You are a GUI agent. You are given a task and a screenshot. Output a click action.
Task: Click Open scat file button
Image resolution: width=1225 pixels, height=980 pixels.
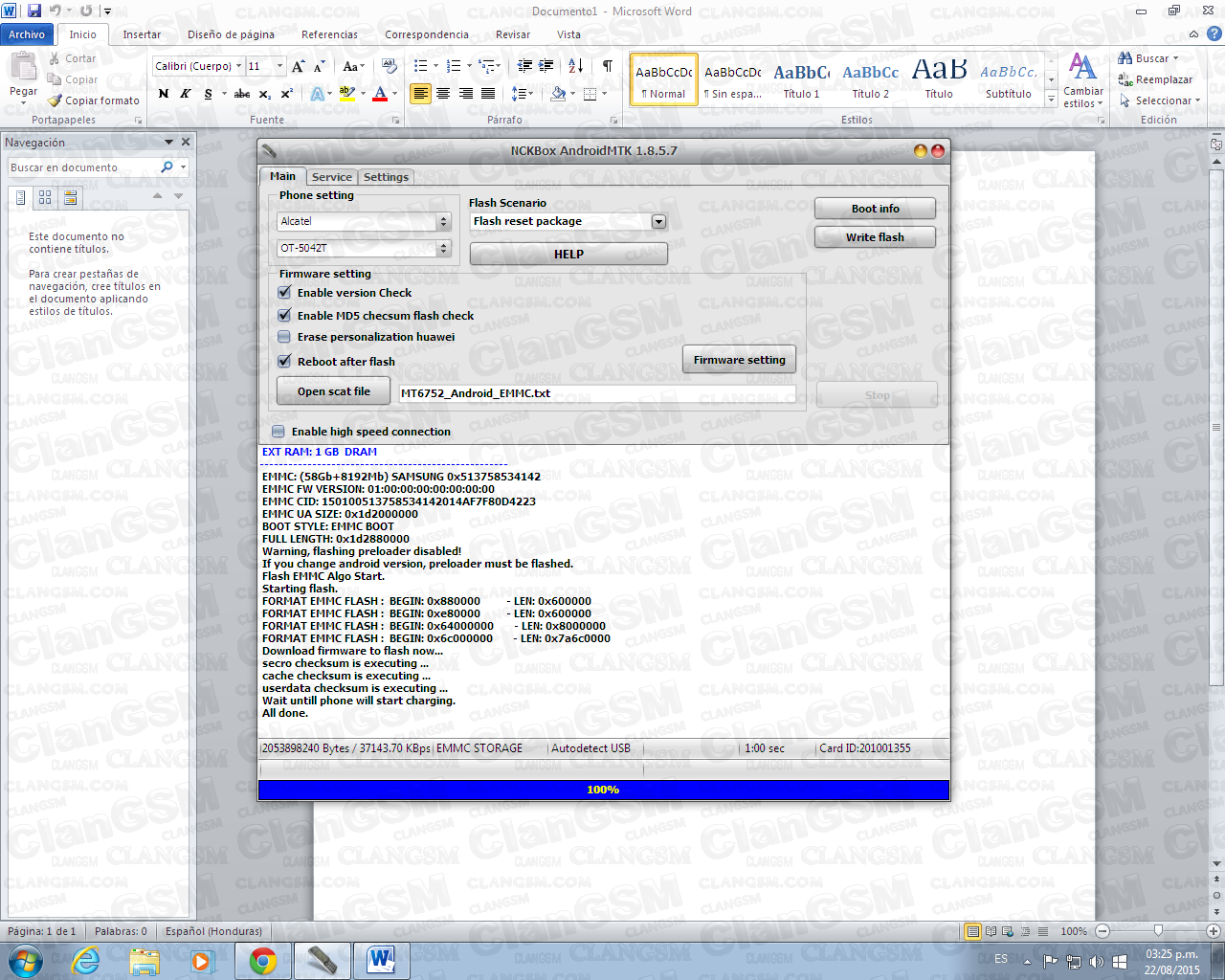(x=333, y=391)
